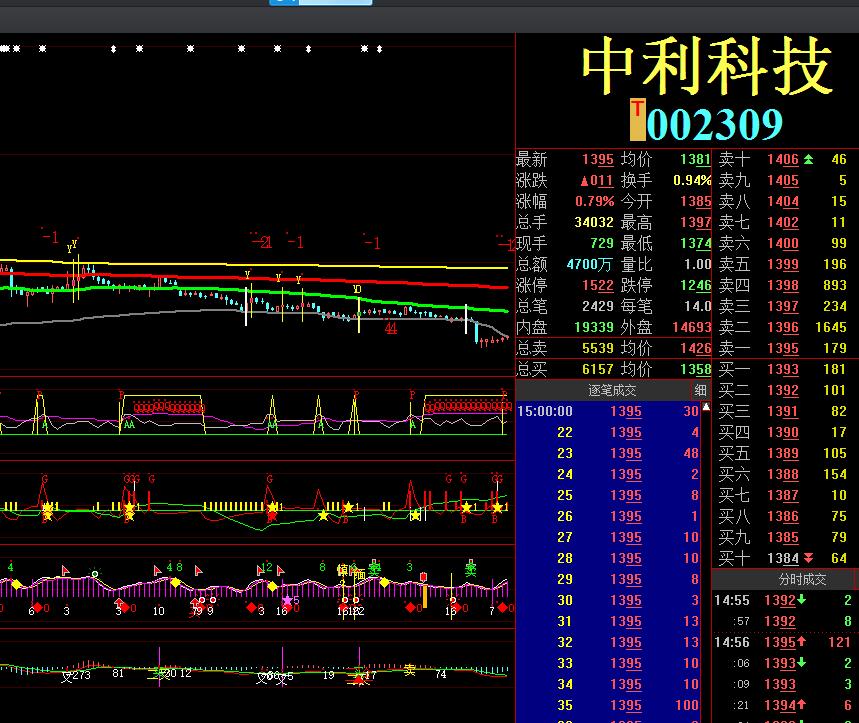This screenshot has width=859, height=723.
Task: Select the 卖二 order row at 1396
Action: pos(784,327)
